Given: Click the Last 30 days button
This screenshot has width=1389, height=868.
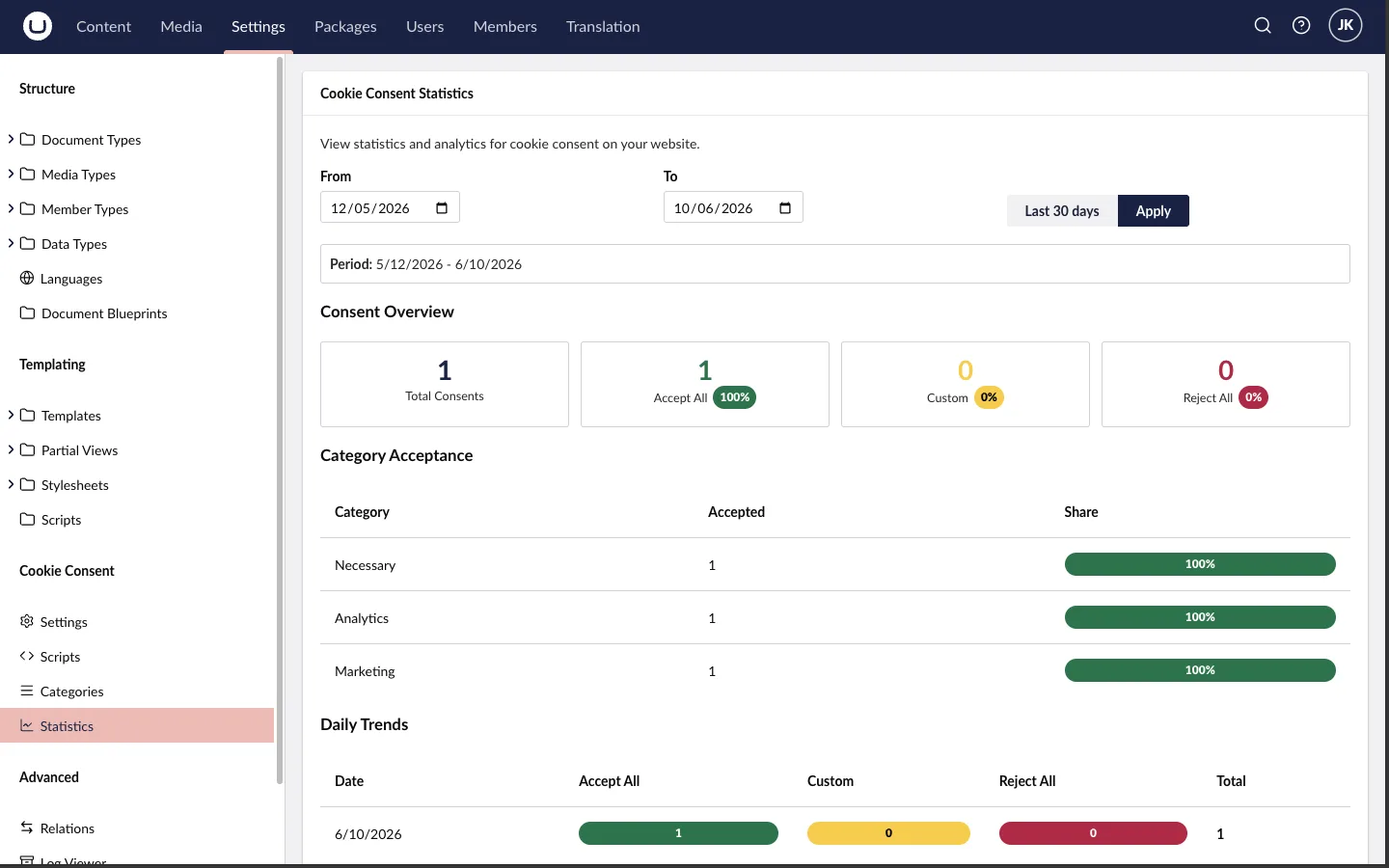Looking at the screenshot, I should pyautogui.click(x=1062, y=211).
